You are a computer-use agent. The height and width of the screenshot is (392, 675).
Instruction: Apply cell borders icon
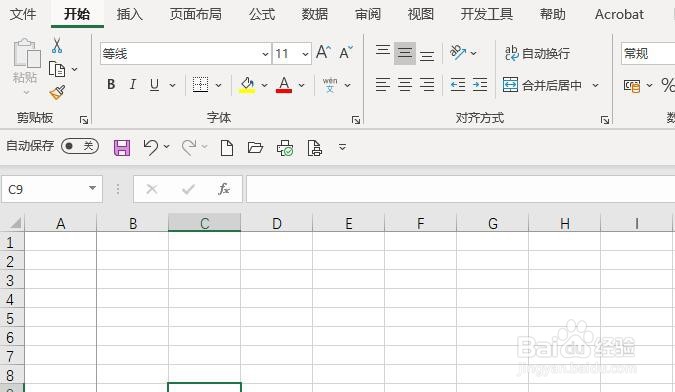click(200, 85)
